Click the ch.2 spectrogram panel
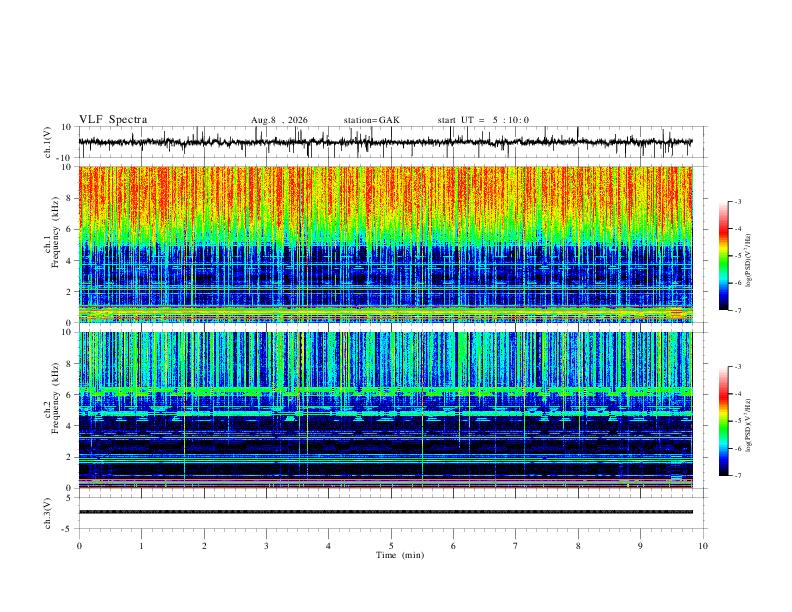 pos(386,410)
